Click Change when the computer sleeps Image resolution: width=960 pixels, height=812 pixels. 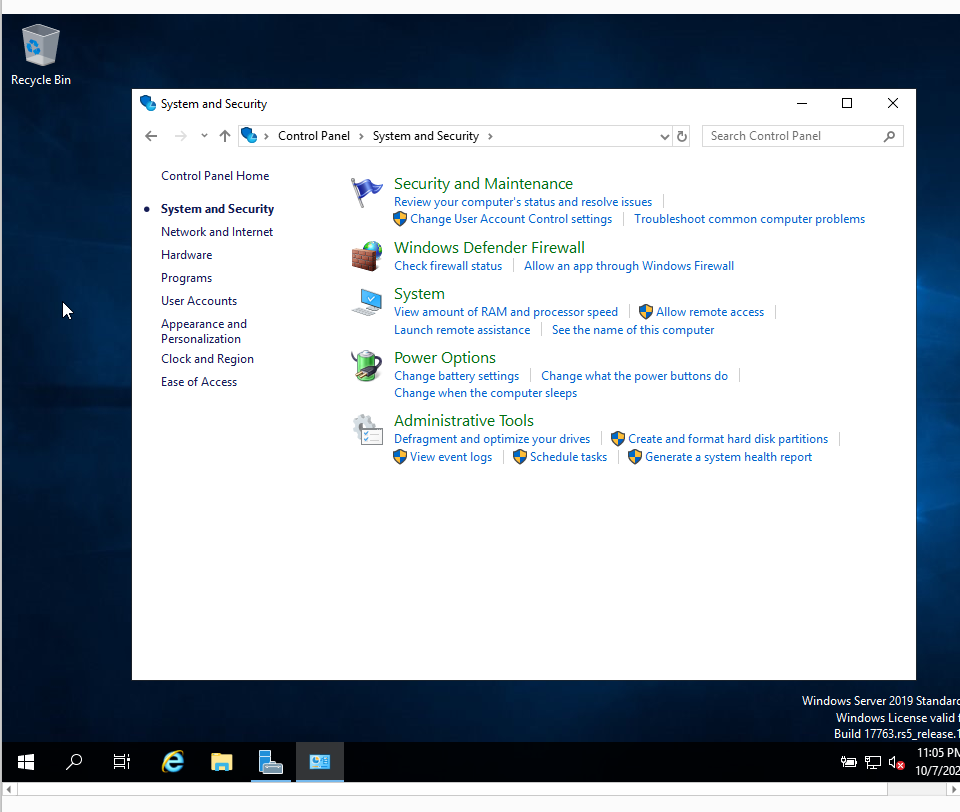486,393
